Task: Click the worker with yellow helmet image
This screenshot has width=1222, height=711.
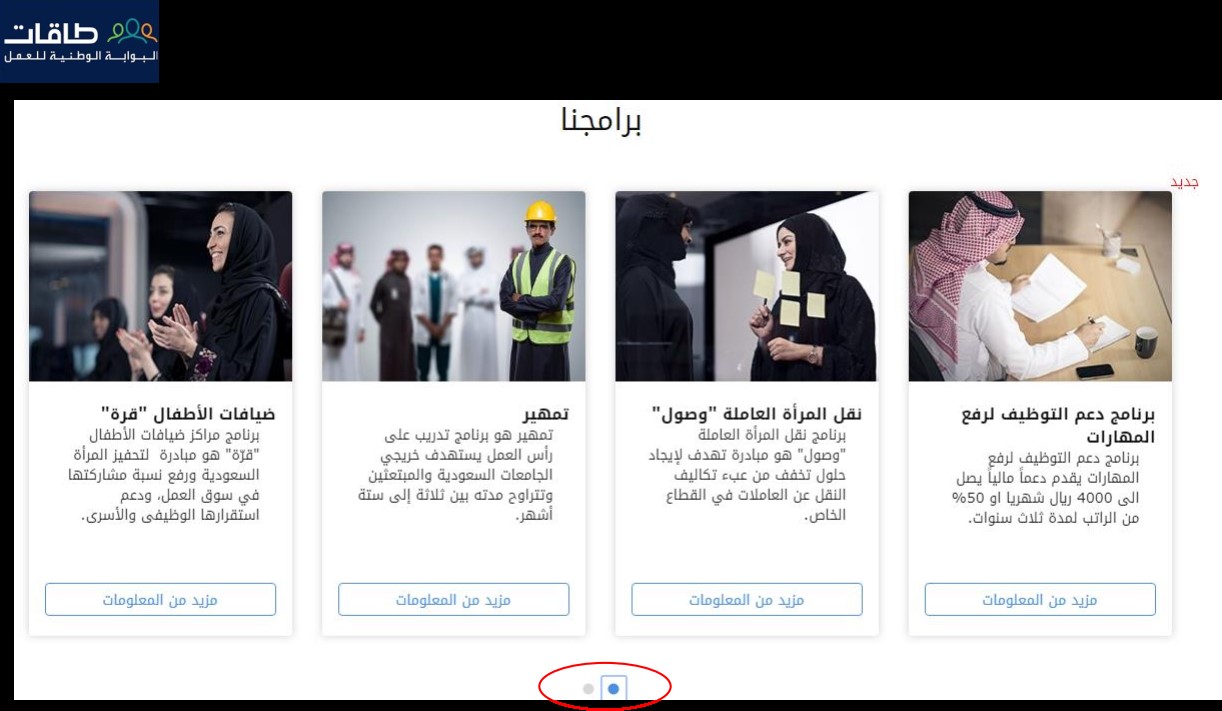Action: 453,286
